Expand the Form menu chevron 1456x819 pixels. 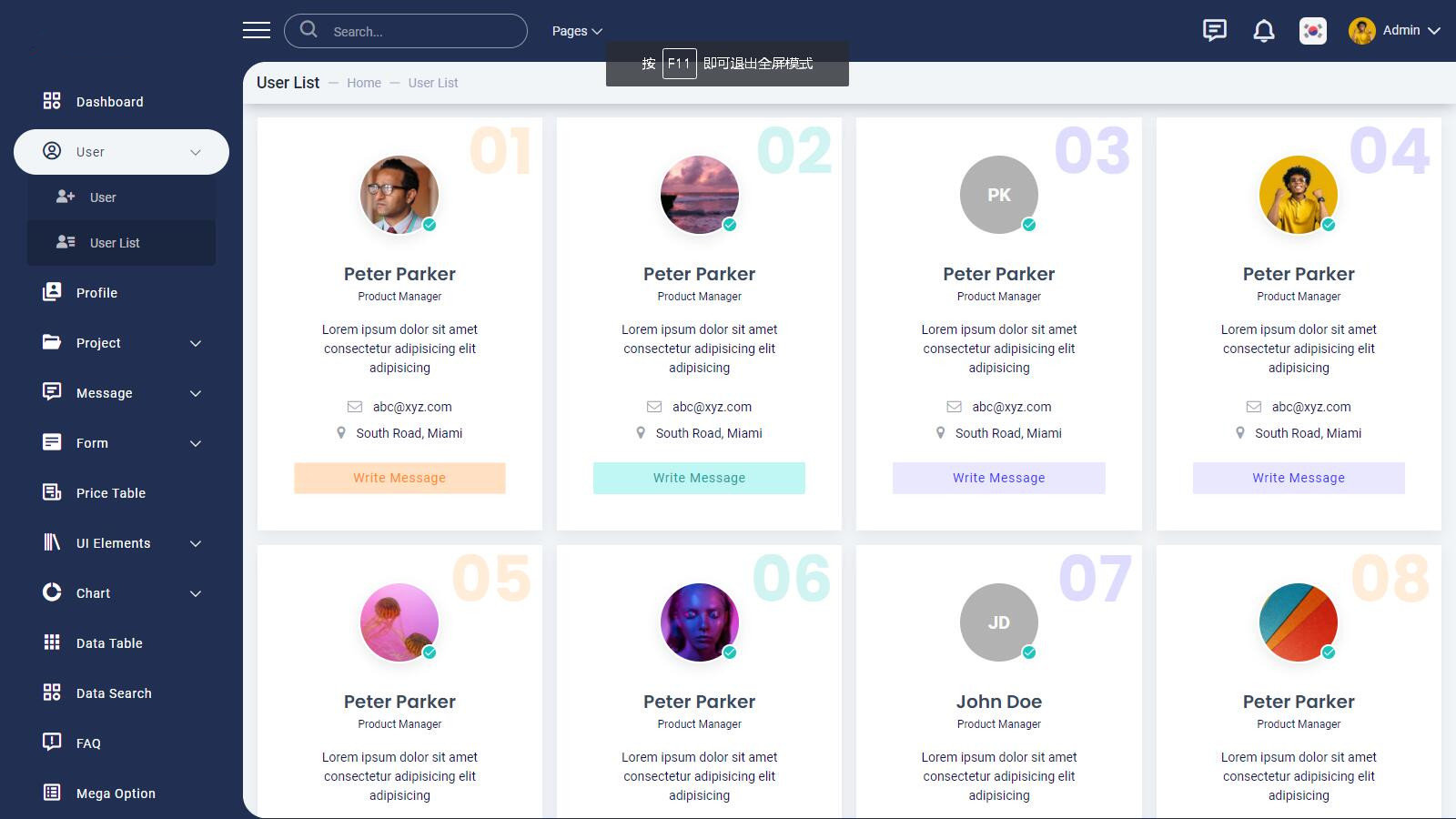[x=196, y=443]
